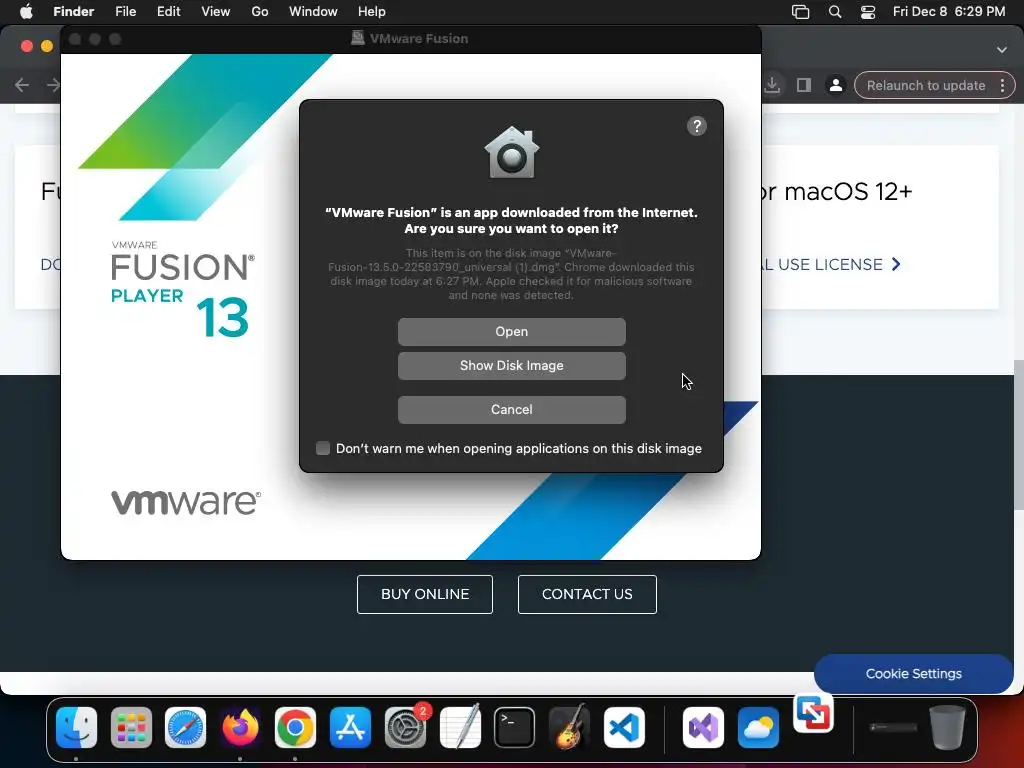The width and height of the screenshot is (1024, 768).
Task: Cancel the Gatekeeper warning dialog
Action: click(511, 409)
